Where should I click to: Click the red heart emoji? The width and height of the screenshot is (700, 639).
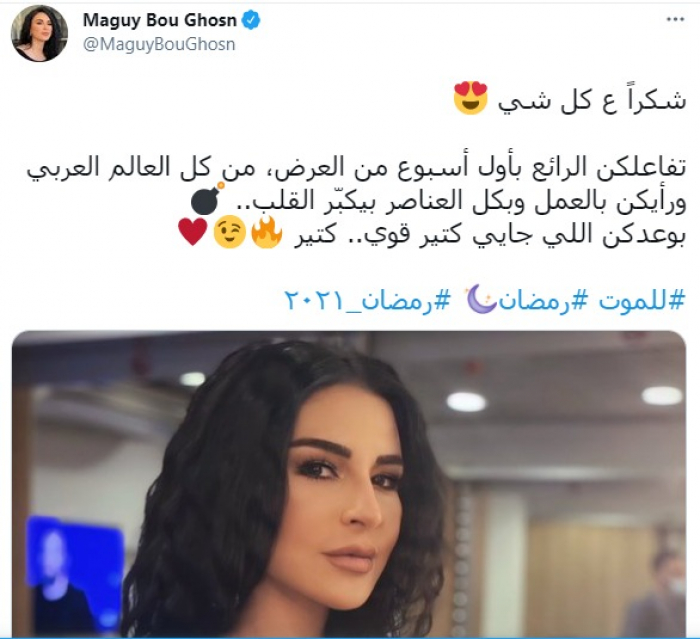pos(192,232)
